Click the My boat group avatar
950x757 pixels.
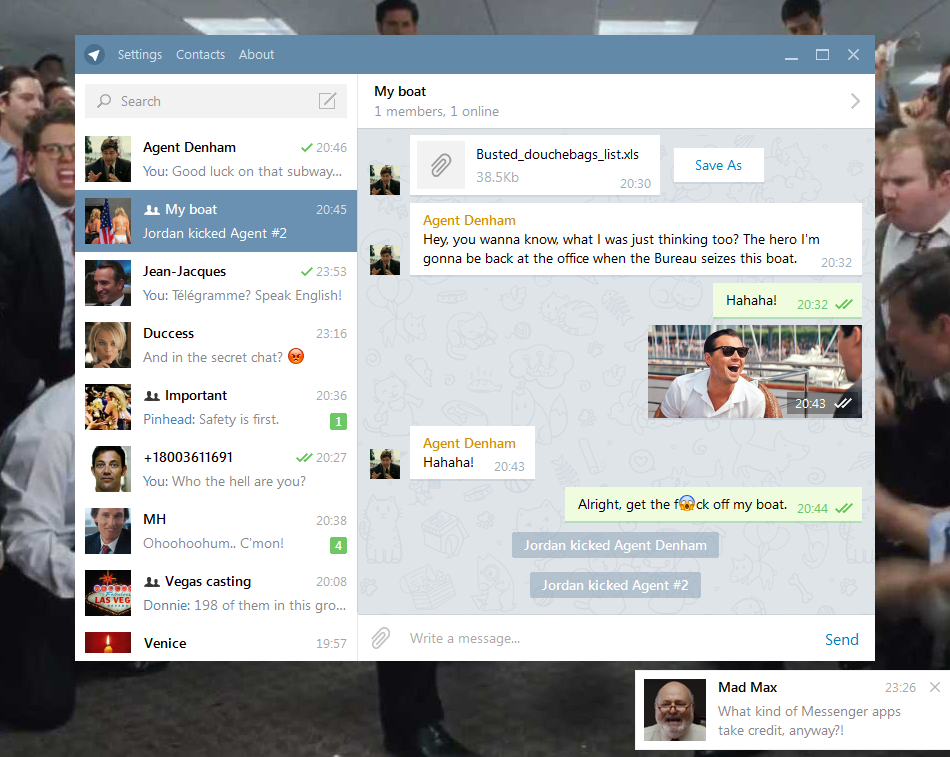pos(108,221)
